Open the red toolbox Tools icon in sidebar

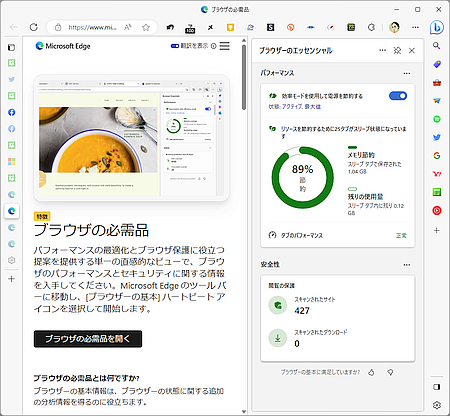[x=437, y=82]
